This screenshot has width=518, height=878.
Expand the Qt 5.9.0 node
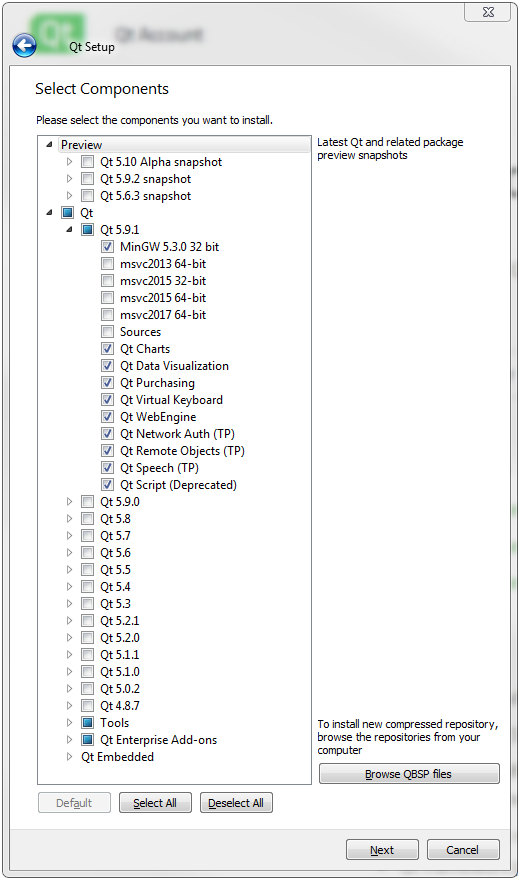(x=69, y=502)
